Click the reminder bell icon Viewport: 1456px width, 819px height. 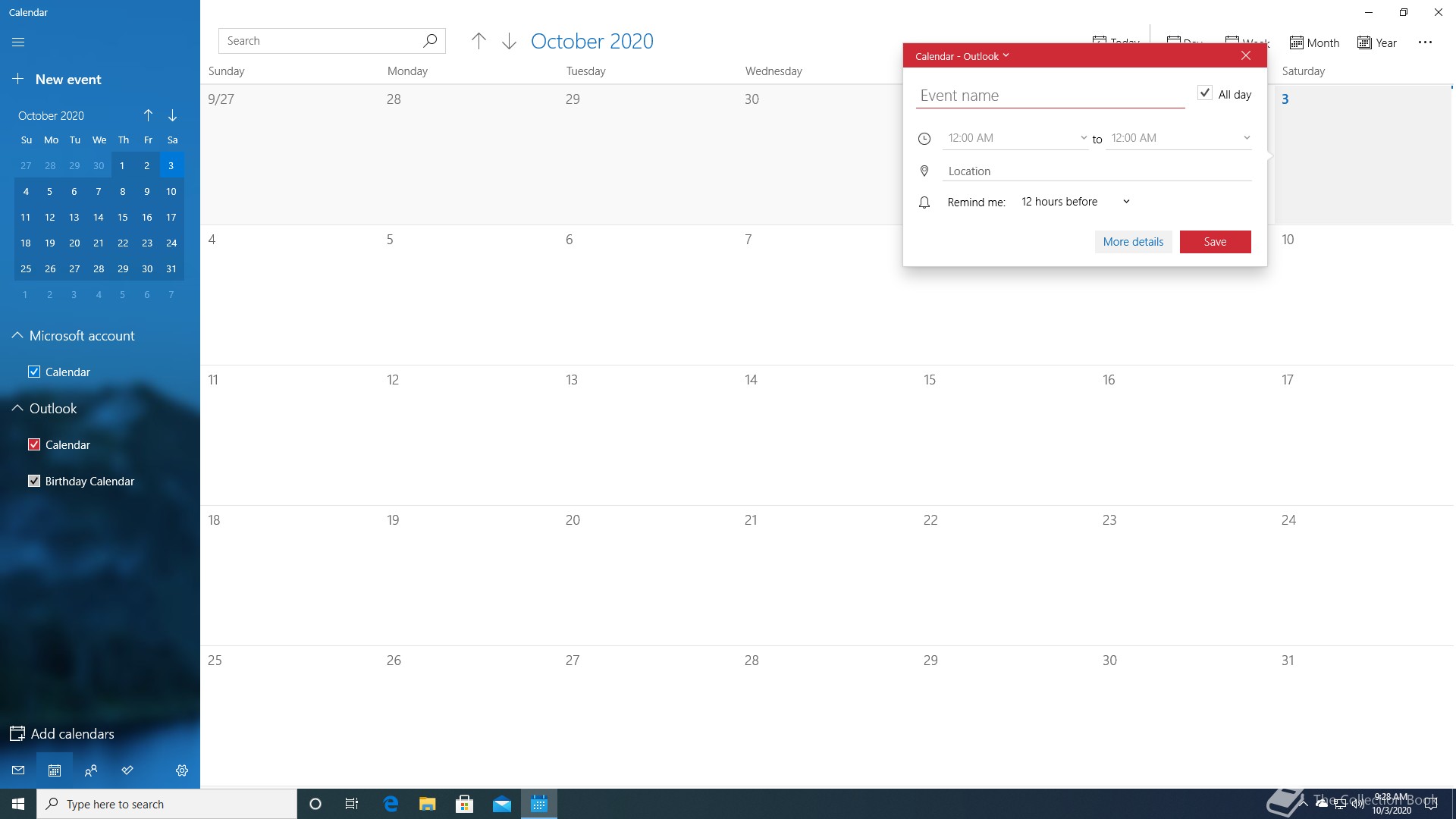(924, 202)
